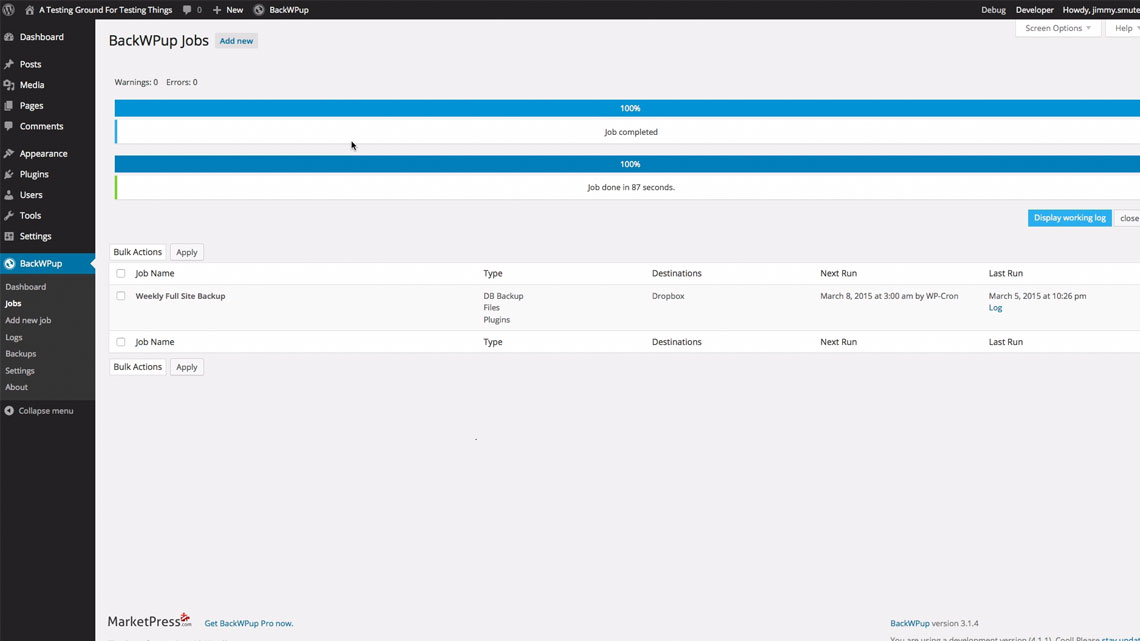Open the Comments menu item
This screenshot has width=1140, height=641.
41,126
